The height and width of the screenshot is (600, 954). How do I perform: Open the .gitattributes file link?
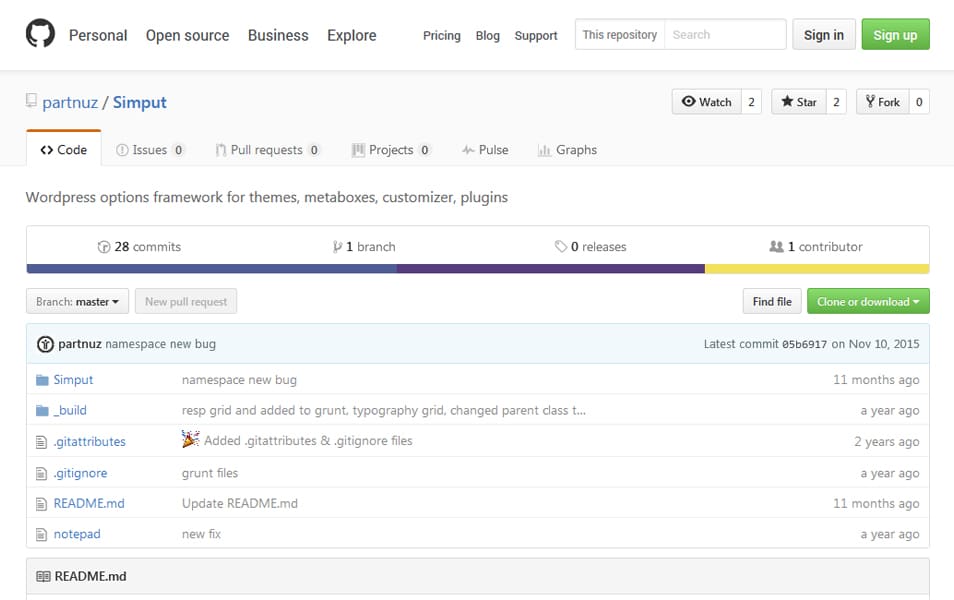[x=89, y=441]
